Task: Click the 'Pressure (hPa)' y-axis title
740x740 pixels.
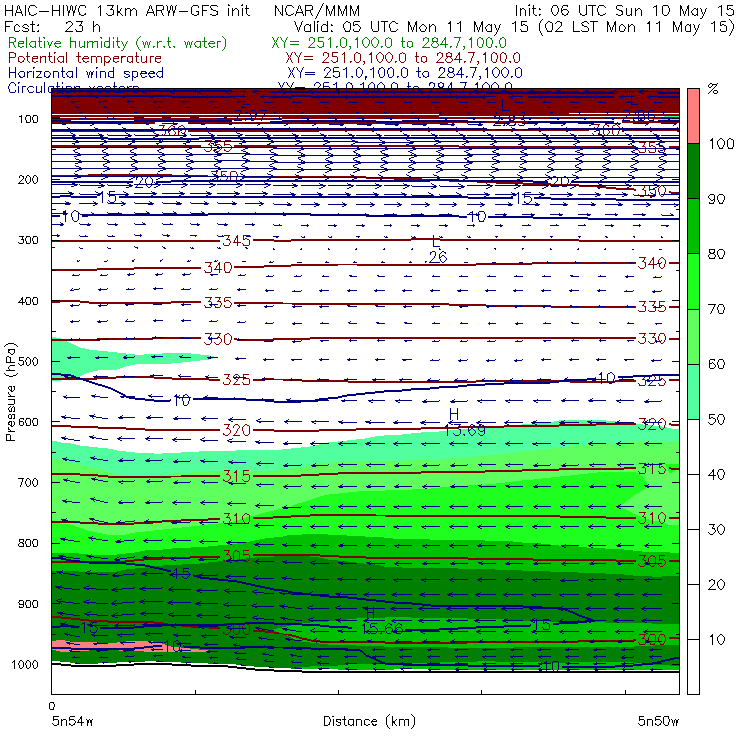Action: coord(10,392)
